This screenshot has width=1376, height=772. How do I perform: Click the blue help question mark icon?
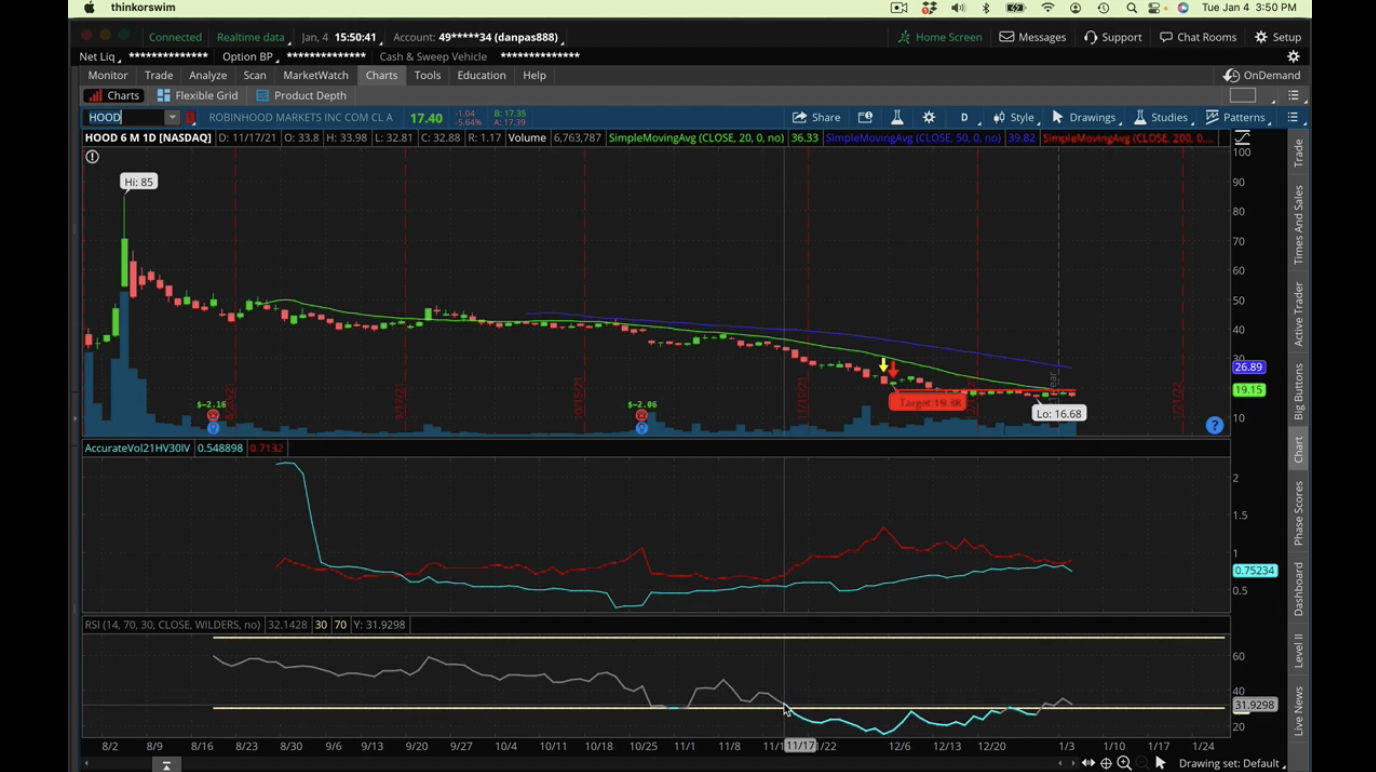(1214, 425)
